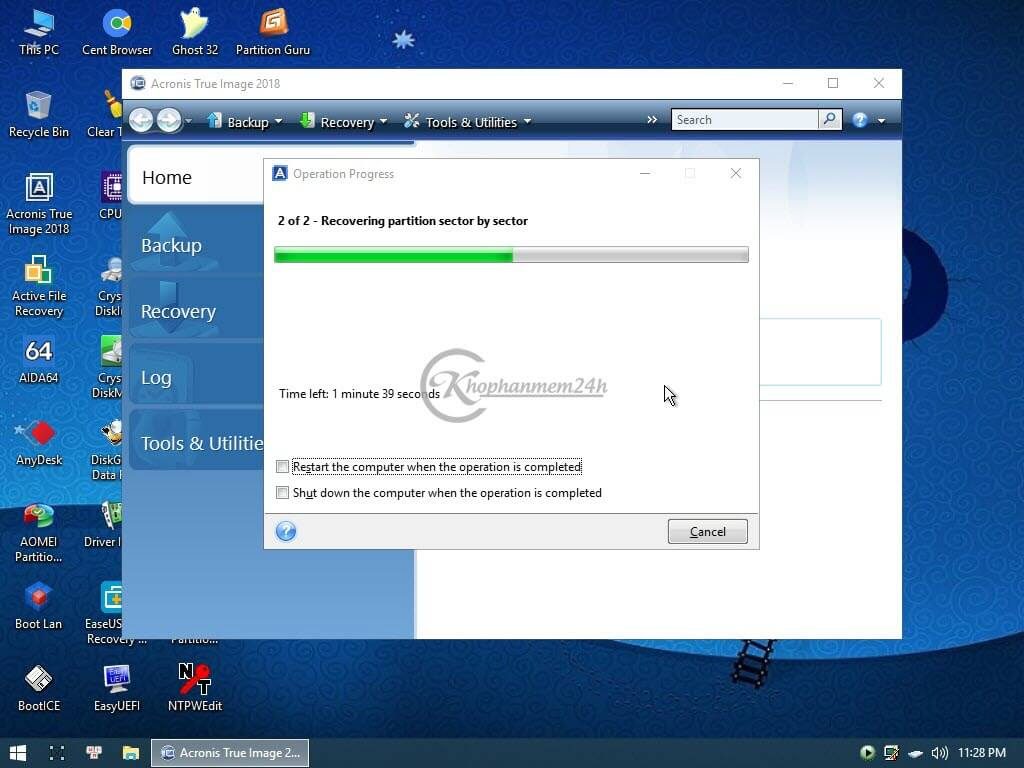The height and width of the screenshot is (768, 1024).
Task: Click the Acronis True Image taskbar button
Action: click(x=230, y=753)
